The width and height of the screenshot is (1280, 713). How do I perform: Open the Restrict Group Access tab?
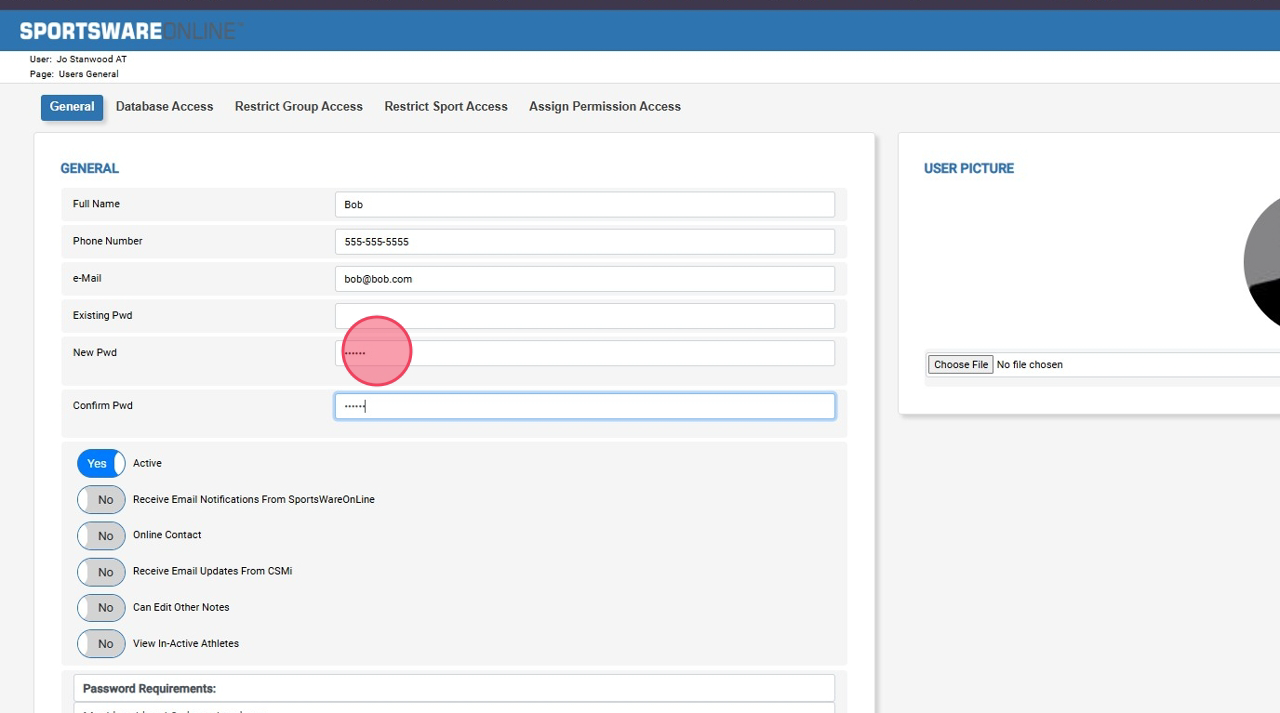[298, 107]
